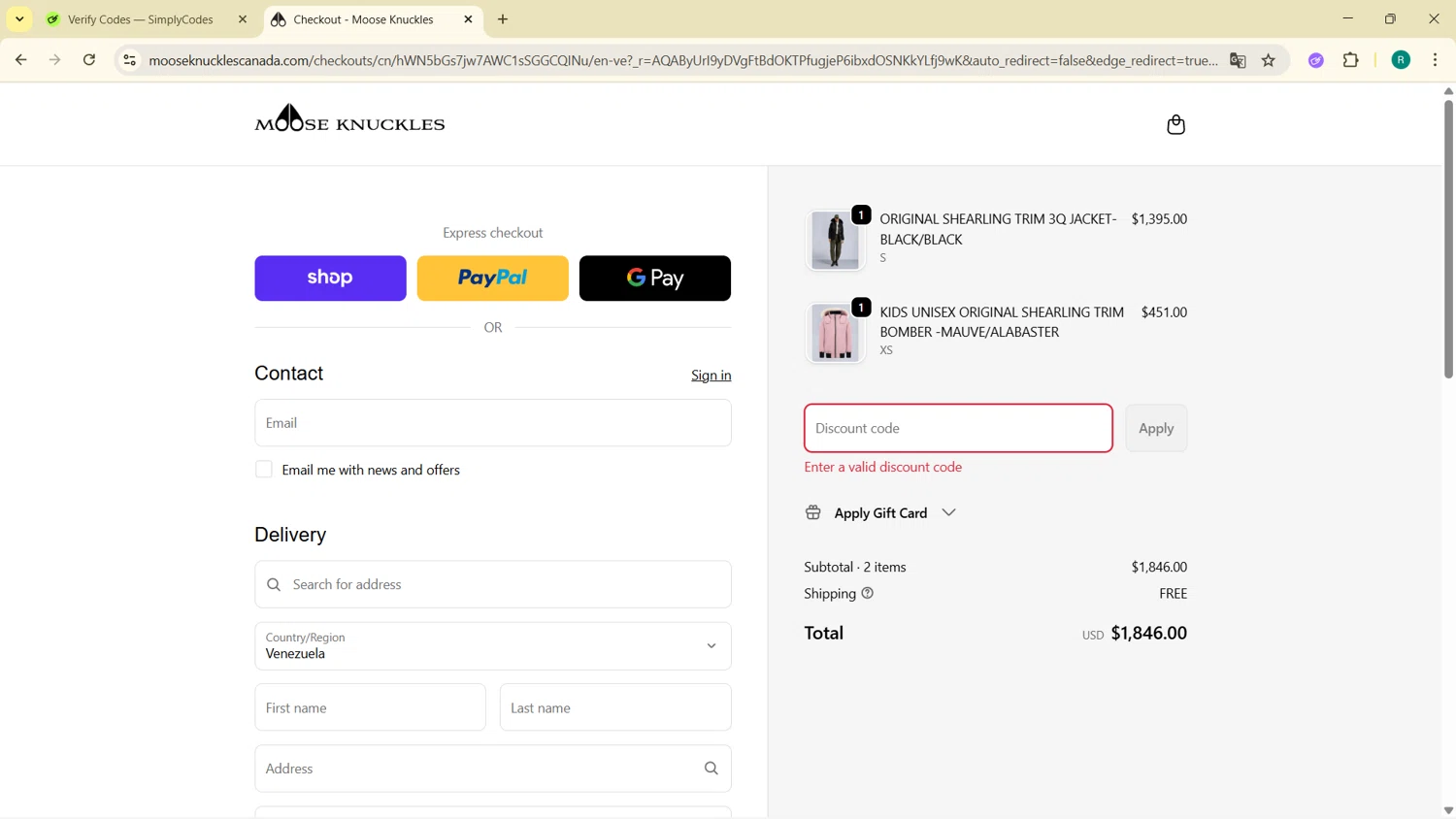Click the Apply discount button

[x=1156, y=428]
